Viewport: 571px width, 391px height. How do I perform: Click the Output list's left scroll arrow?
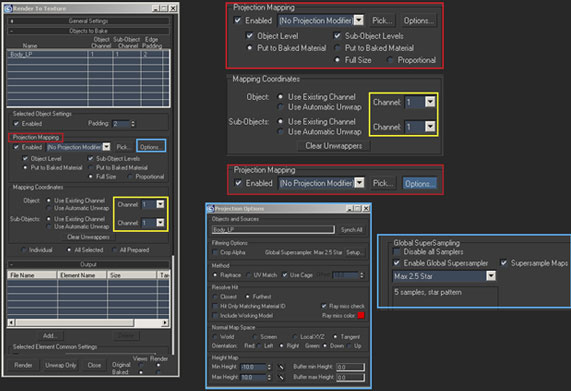[x=11, y=323]
